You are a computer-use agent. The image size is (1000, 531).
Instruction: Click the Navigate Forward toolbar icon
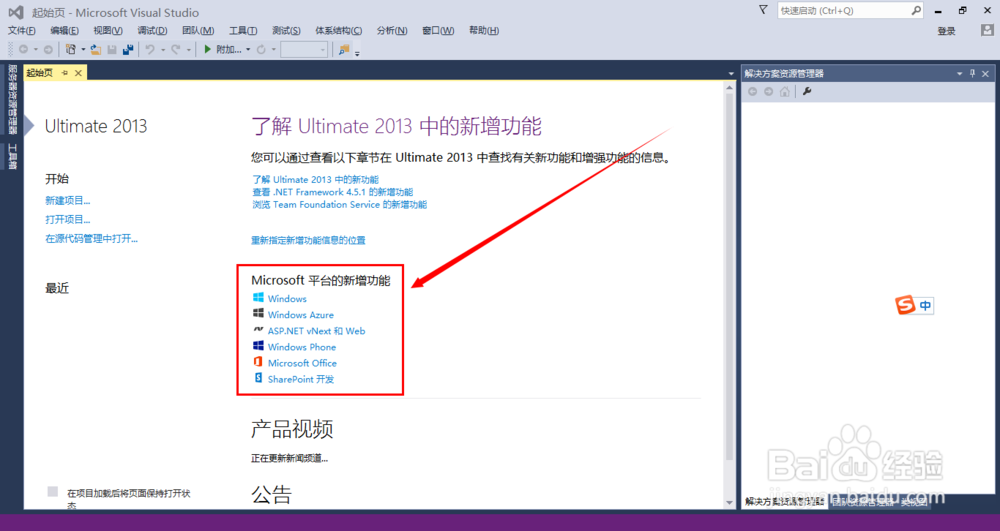(48, 49)
